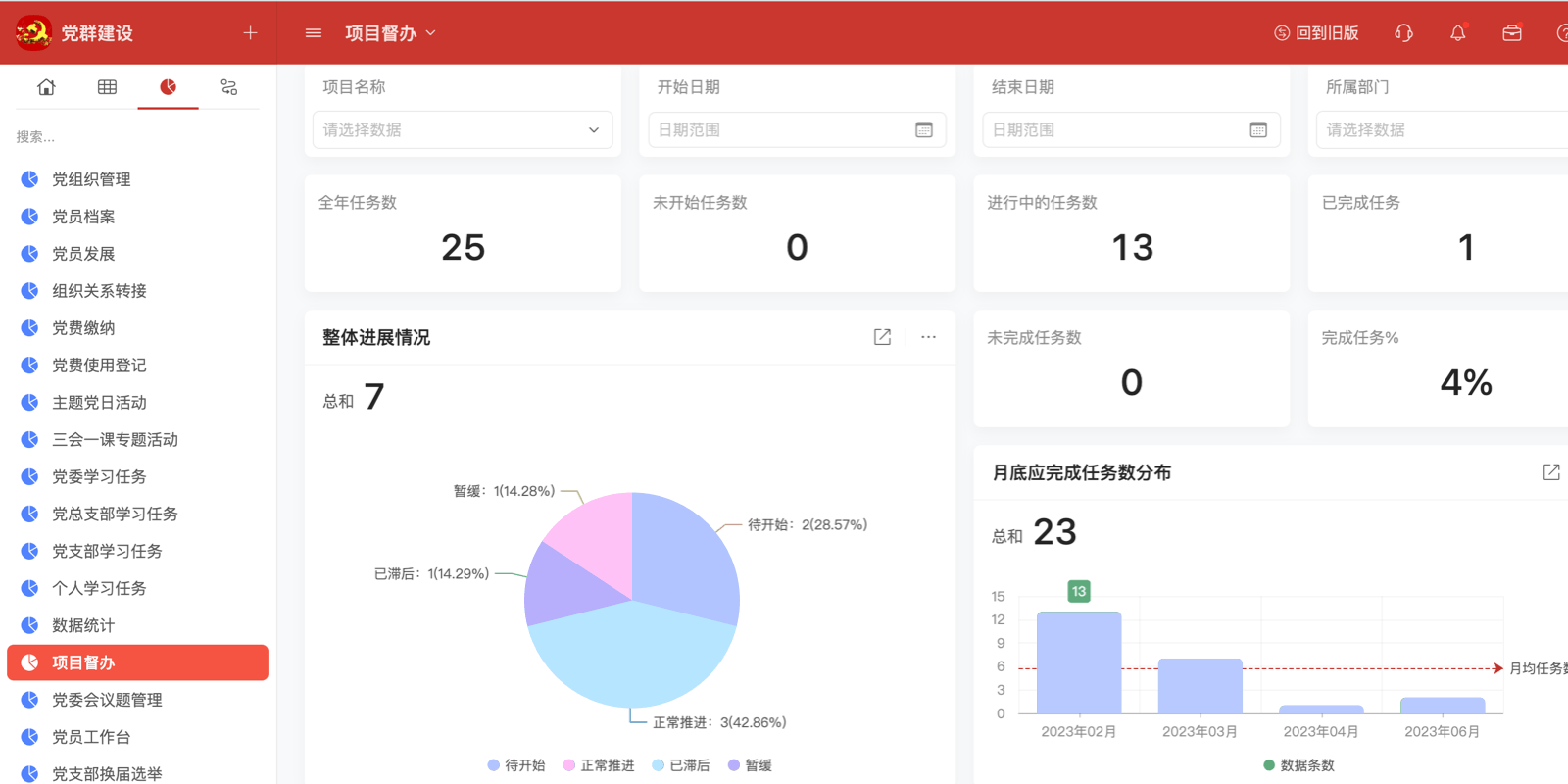Open more options menu for 整体进展情况
This screenshot has height=784, width=1568.
click(x=928, y=337)
